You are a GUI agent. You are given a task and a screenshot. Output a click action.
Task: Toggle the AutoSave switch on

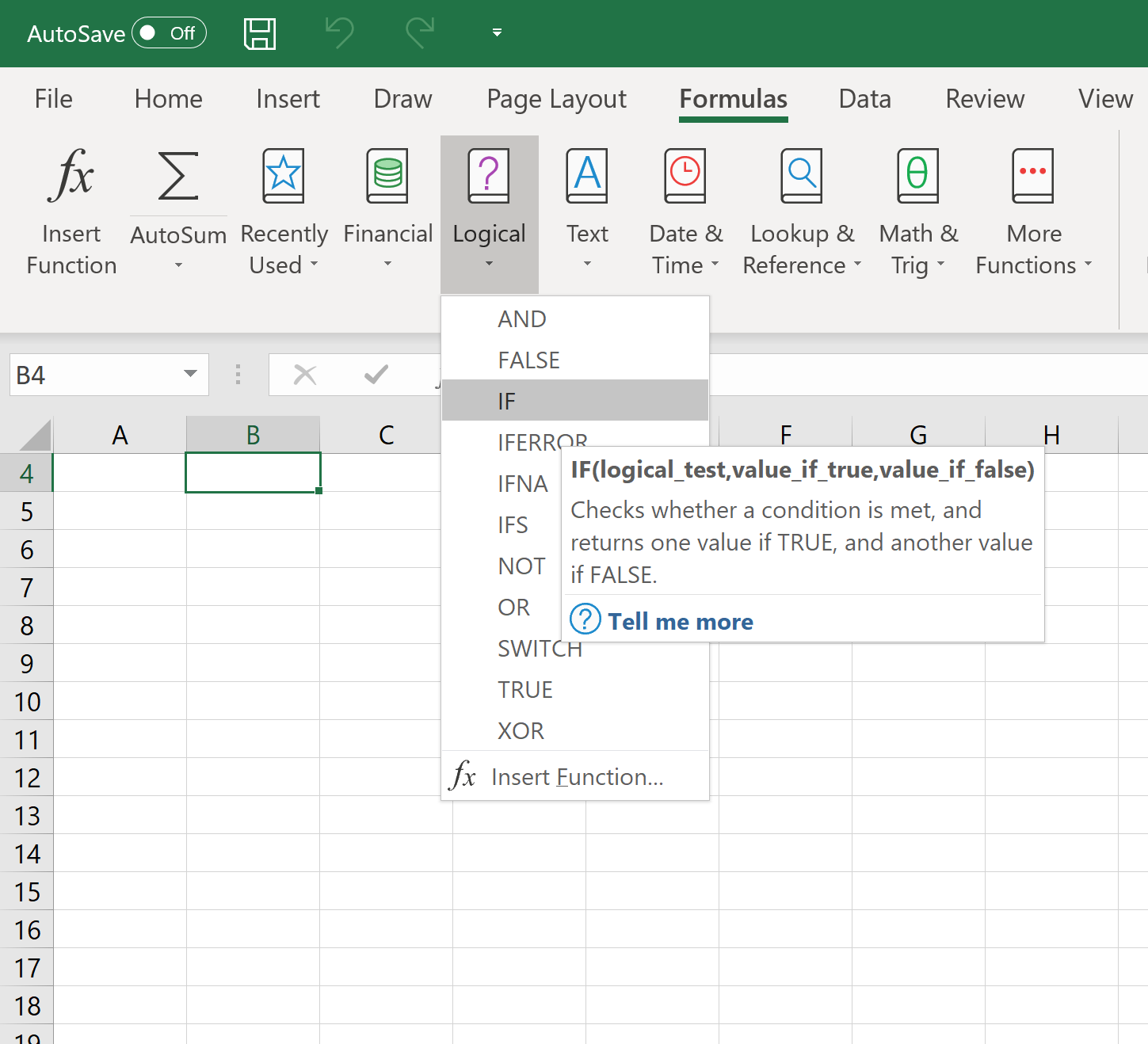coord(169,33)
